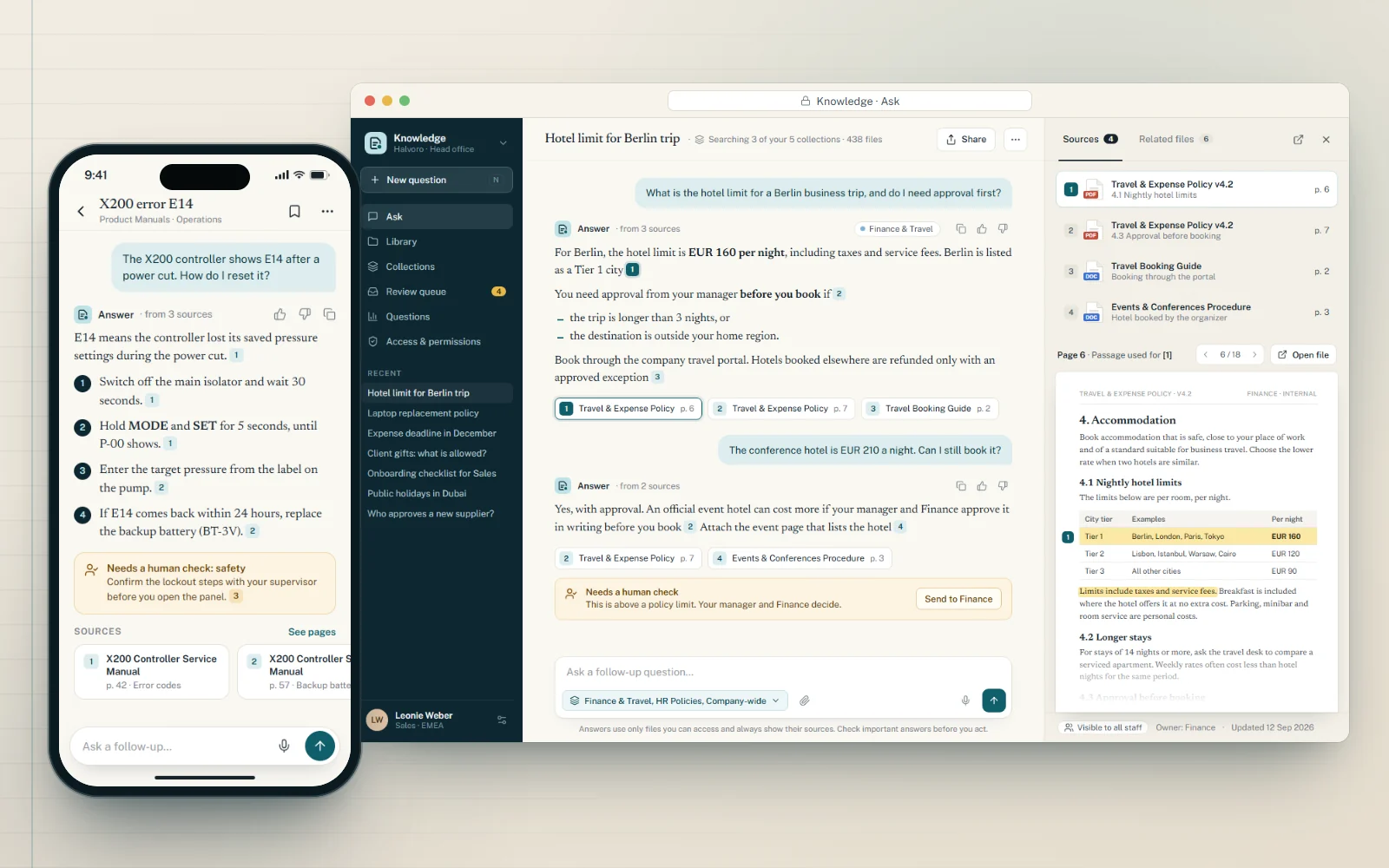
Task: Tap the phone microphone icon for voice input
Action: [284, 746]
